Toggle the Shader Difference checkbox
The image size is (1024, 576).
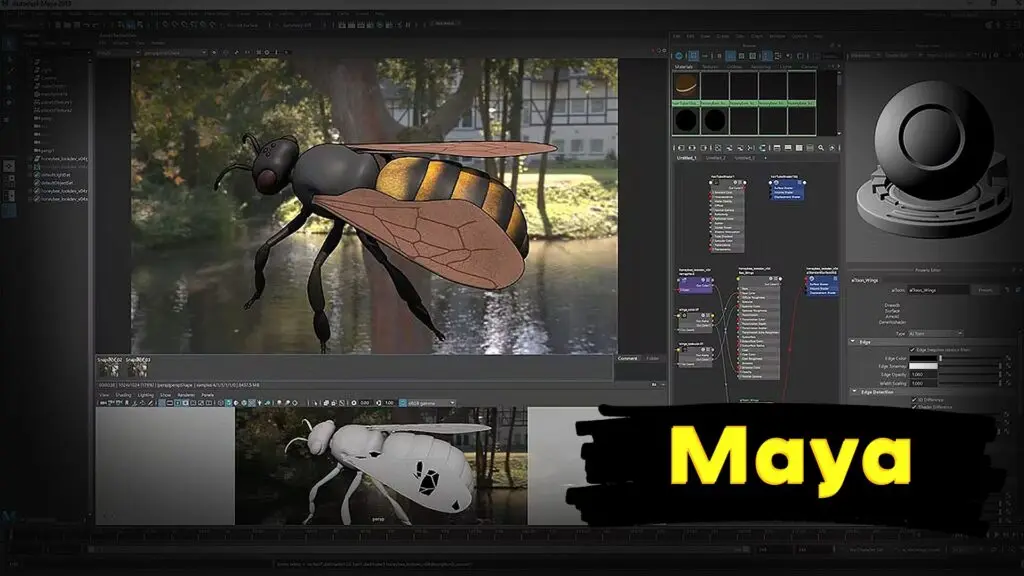914,407
